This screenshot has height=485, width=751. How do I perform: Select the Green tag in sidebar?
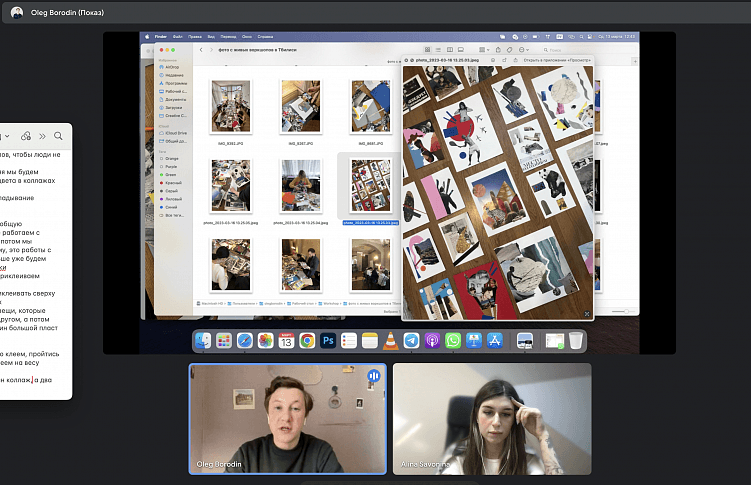click(171, 174)
